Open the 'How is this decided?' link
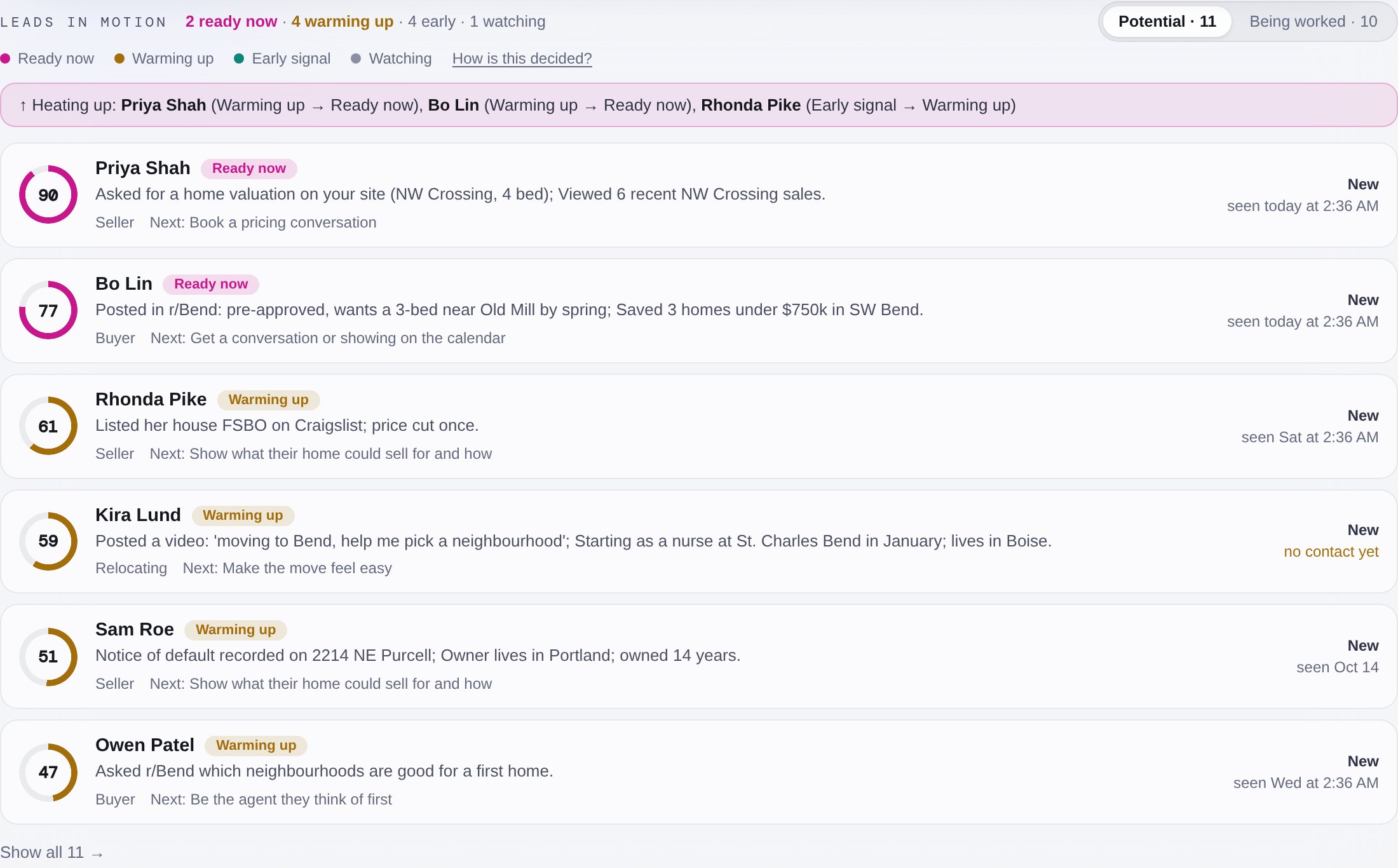The width and height of the screenshot is (1398, 868). coord(522,58)
